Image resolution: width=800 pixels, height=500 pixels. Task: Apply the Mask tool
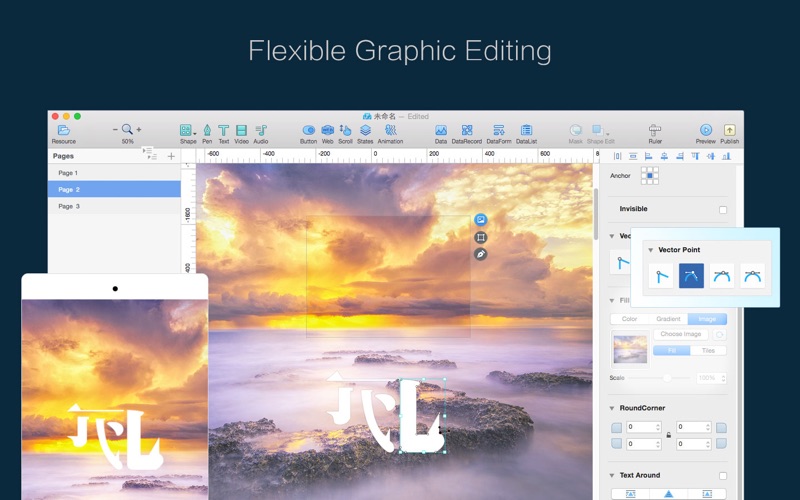pos(576,134)
